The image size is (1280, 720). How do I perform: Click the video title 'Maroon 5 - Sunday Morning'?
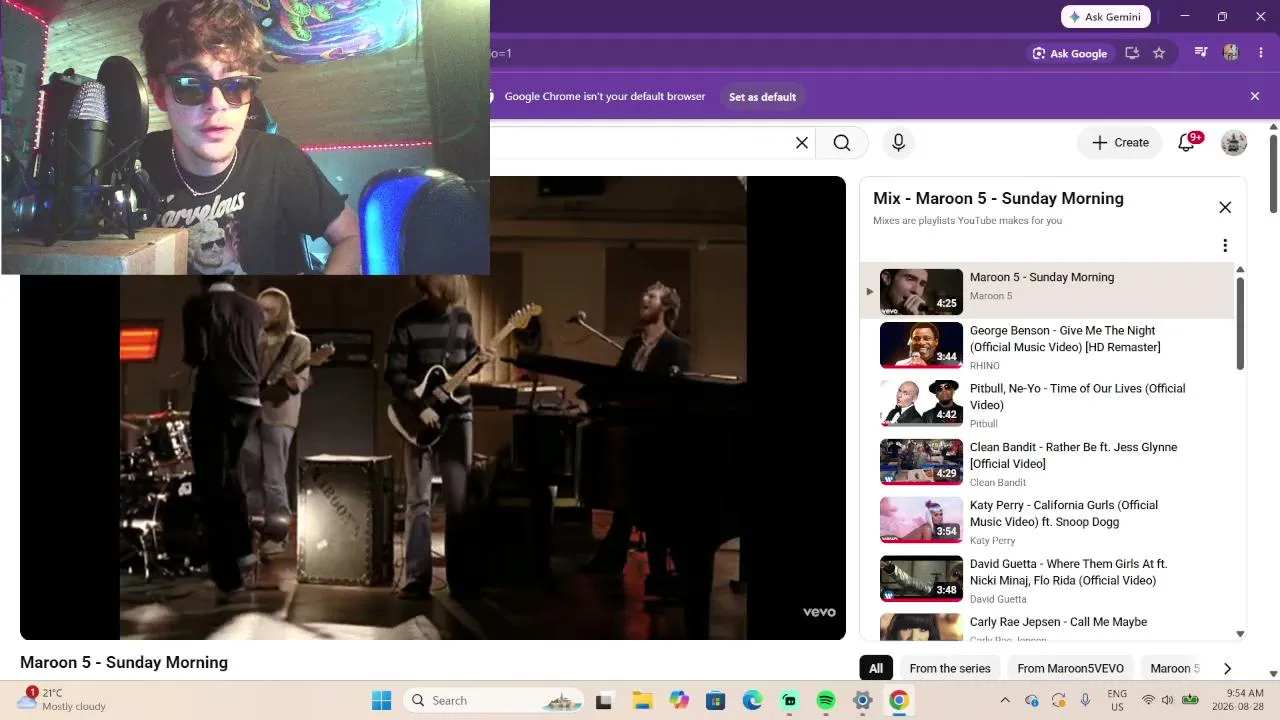124,662
